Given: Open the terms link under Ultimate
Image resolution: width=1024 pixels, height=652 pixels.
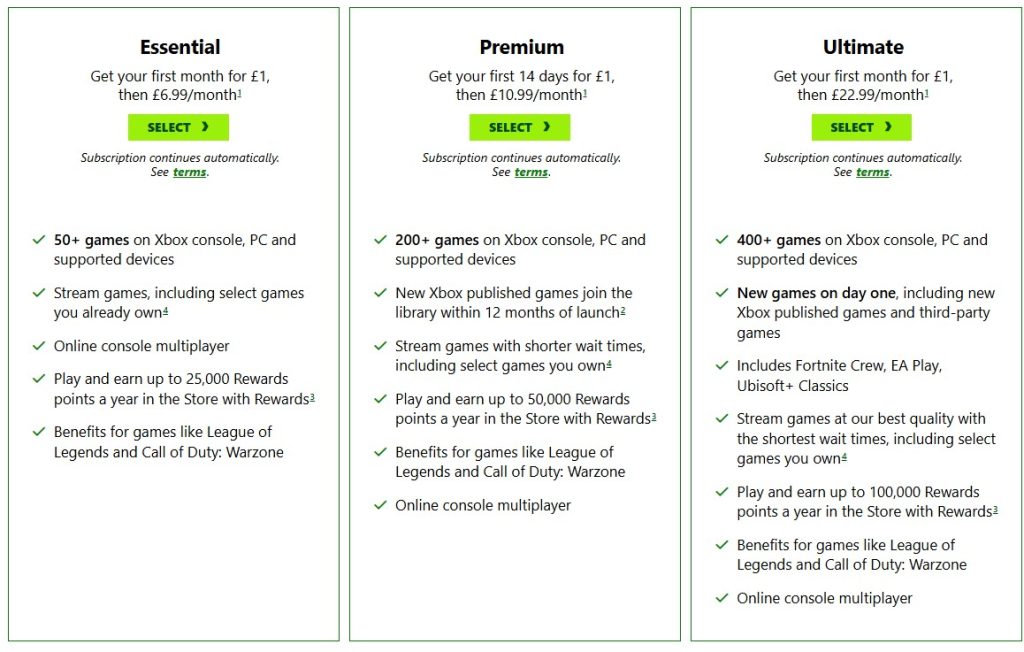Looking at the screenshot, I should (872, 171).
